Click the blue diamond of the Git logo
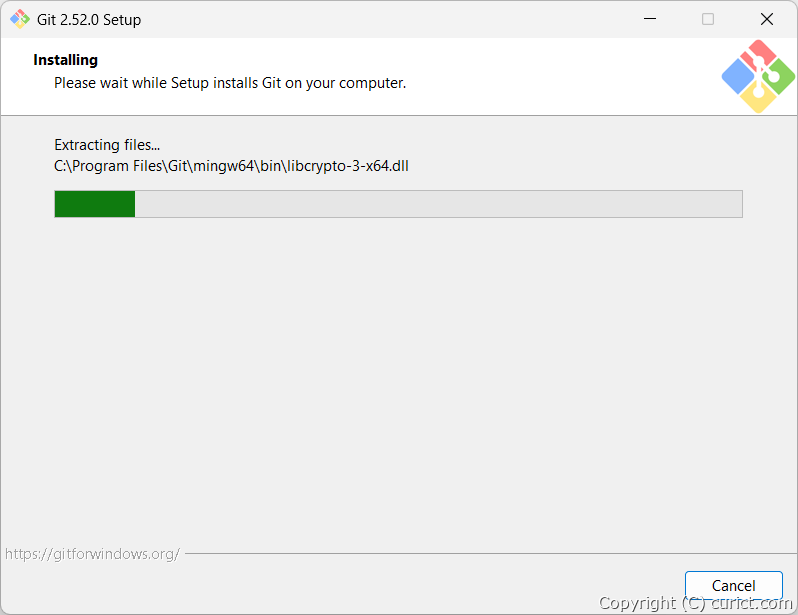Viewport: 798px width, 615px height. pyautogui.click(x=738, y=76)
